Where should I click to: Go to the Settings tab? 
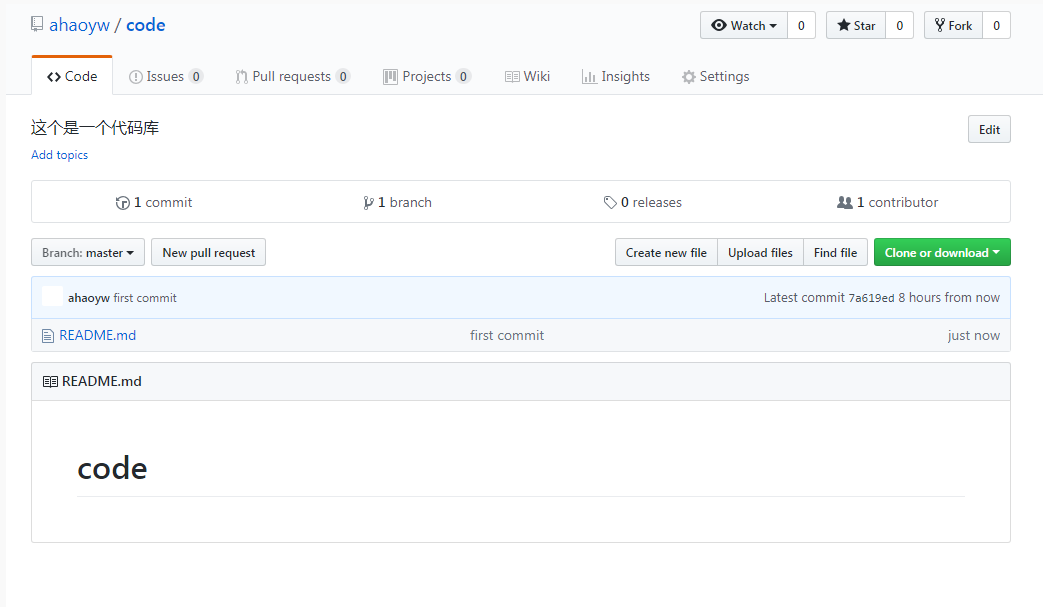coord(715,77)
